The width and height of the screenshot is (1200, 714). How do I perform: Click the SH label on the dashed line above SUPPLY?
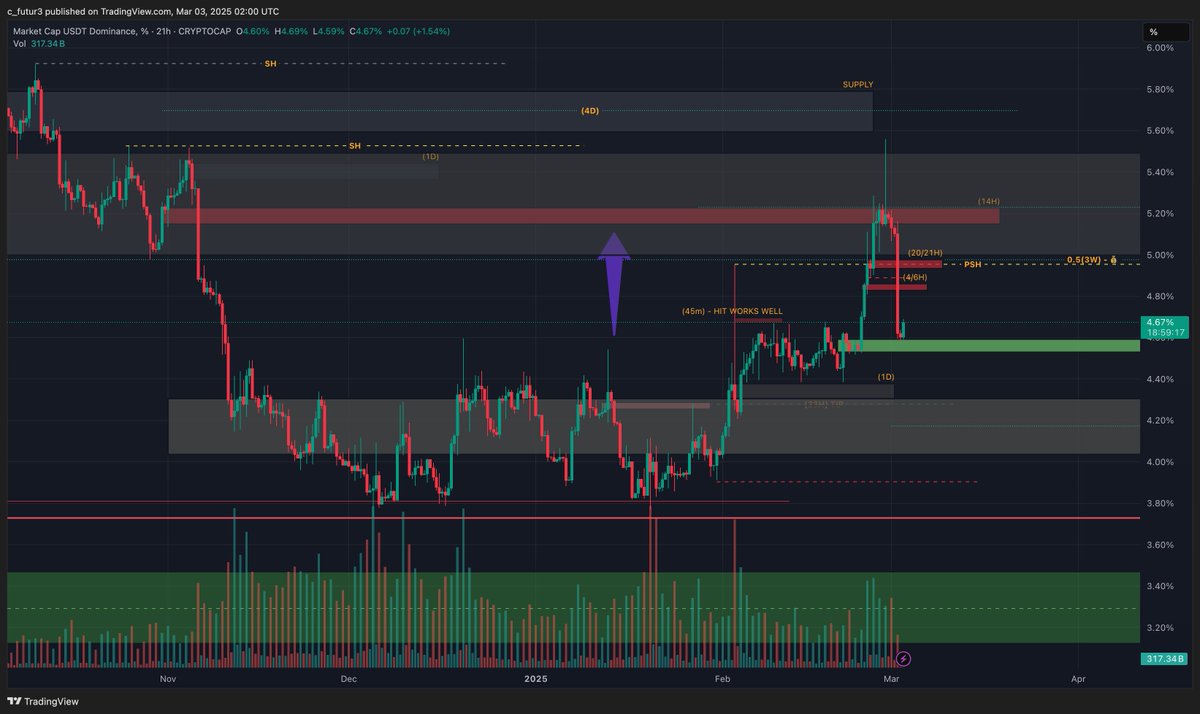(x=270, y=64)
